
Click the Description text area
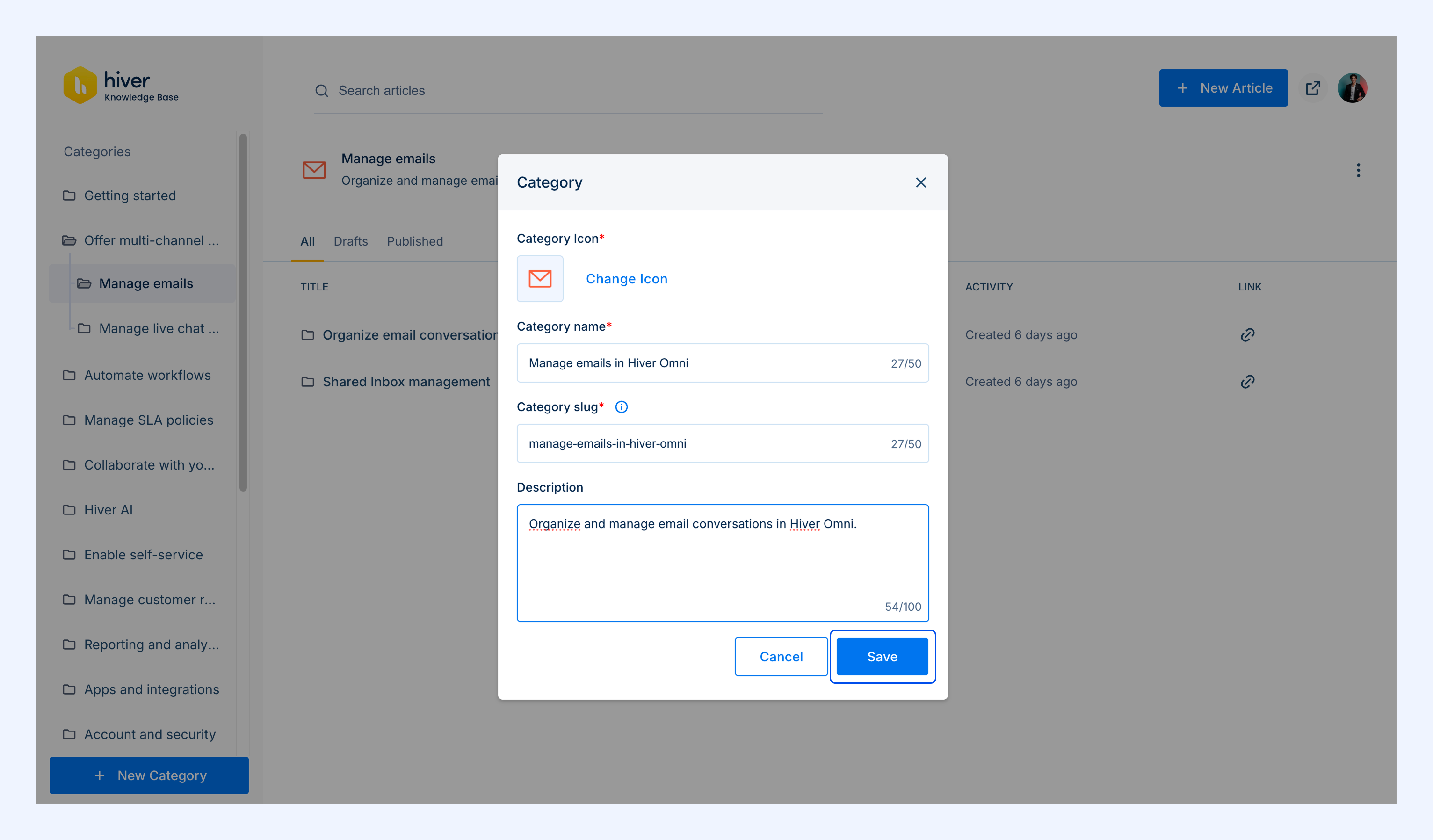[722, 563]
